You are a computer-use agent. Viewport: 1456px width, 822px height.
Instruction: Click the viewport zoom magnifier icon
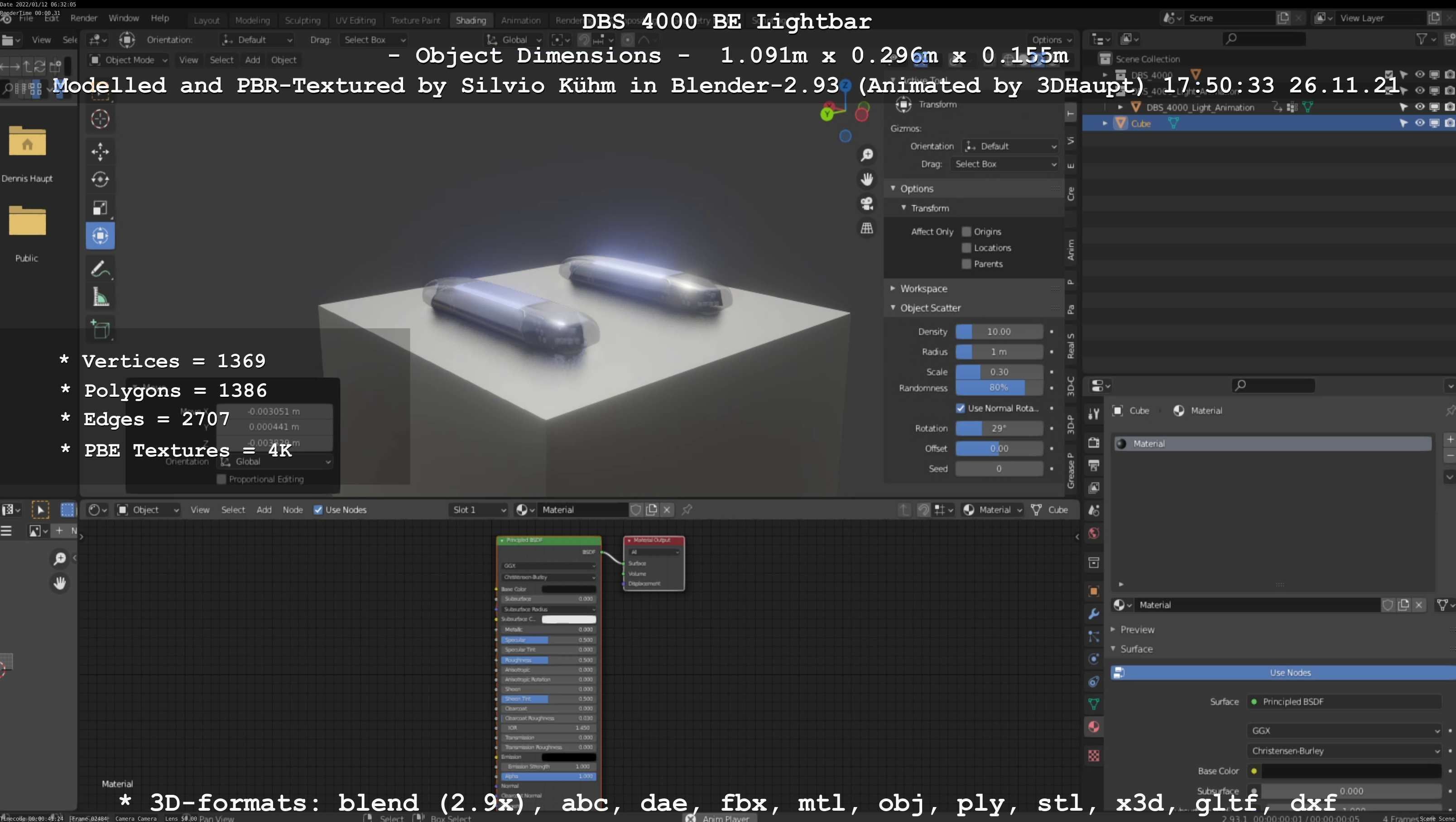(866, 155)
